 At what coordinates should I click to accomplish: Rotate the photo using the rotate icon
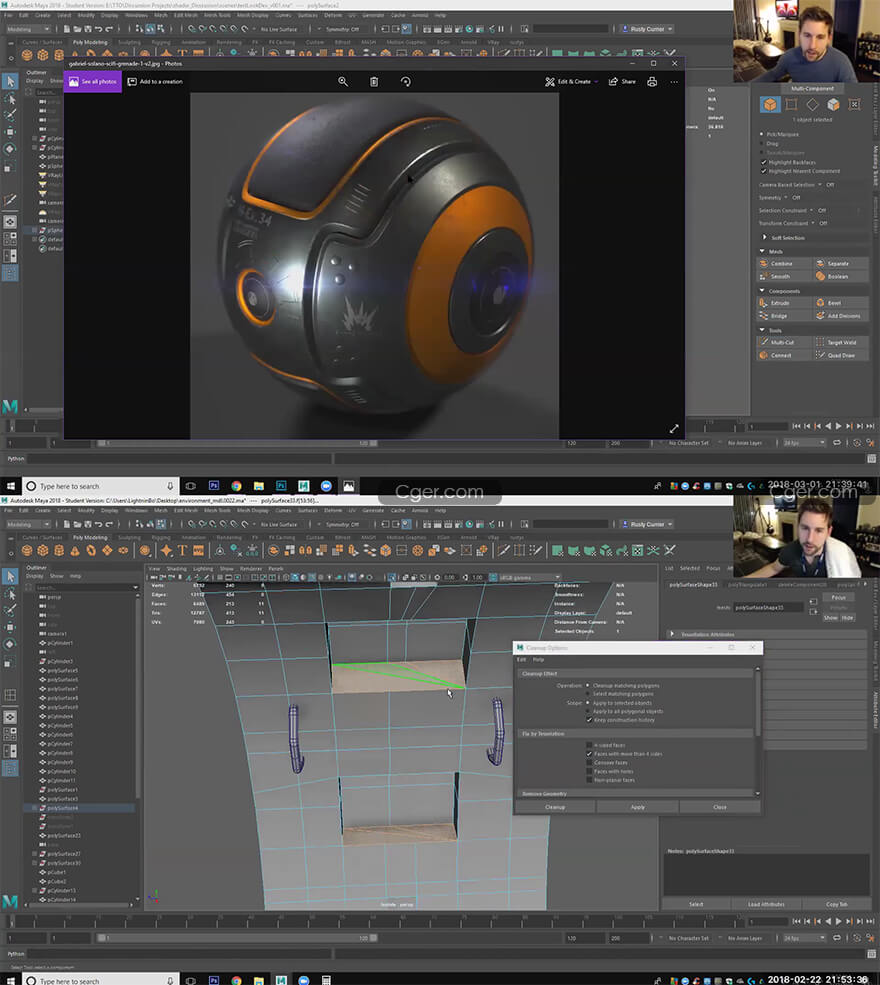pyautogui.click(x=405, y=81)
